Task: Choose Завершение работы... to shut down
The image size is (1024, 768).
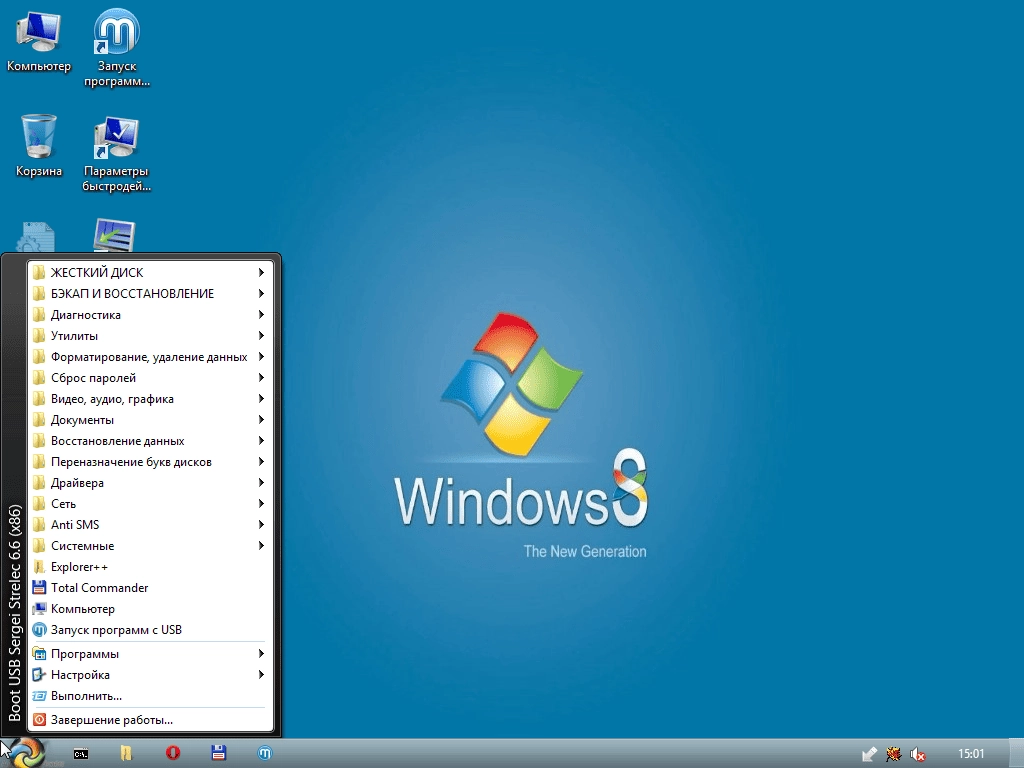Action: [150, 720]
